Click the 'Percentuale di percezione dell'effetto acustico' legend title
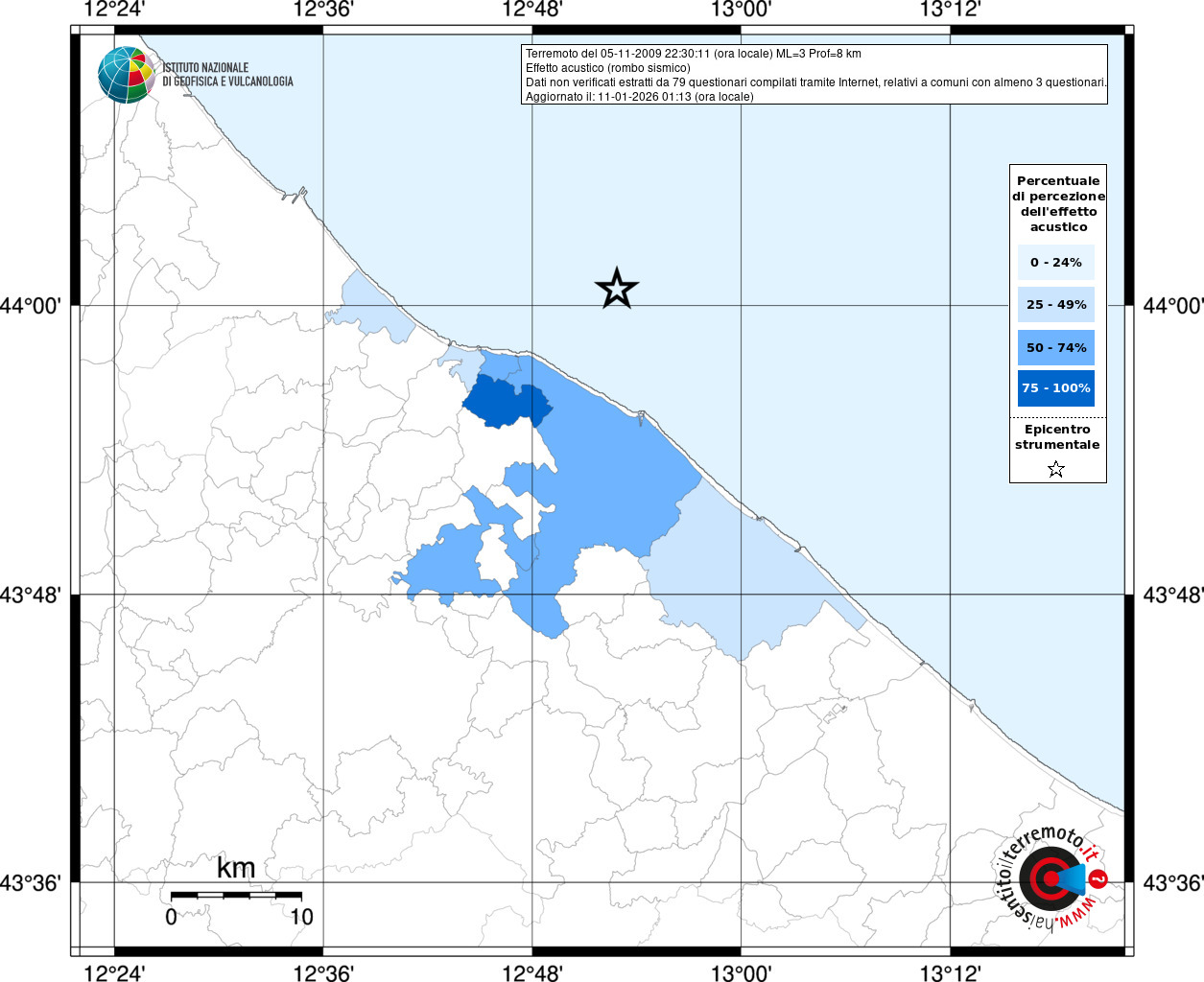The width and height of the screenshot is (1204, 982). (1058, 203)
